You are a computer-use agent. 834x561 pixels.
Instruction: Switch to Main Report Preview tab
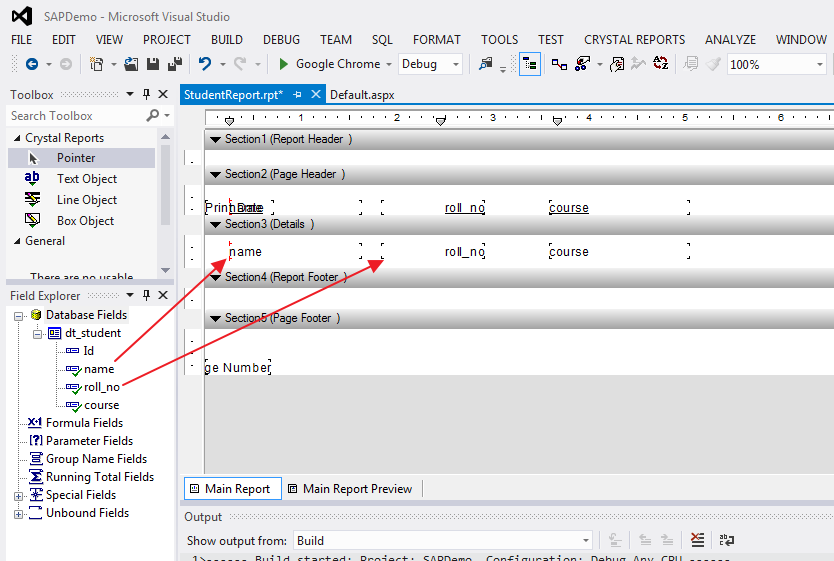click(350, 489)
